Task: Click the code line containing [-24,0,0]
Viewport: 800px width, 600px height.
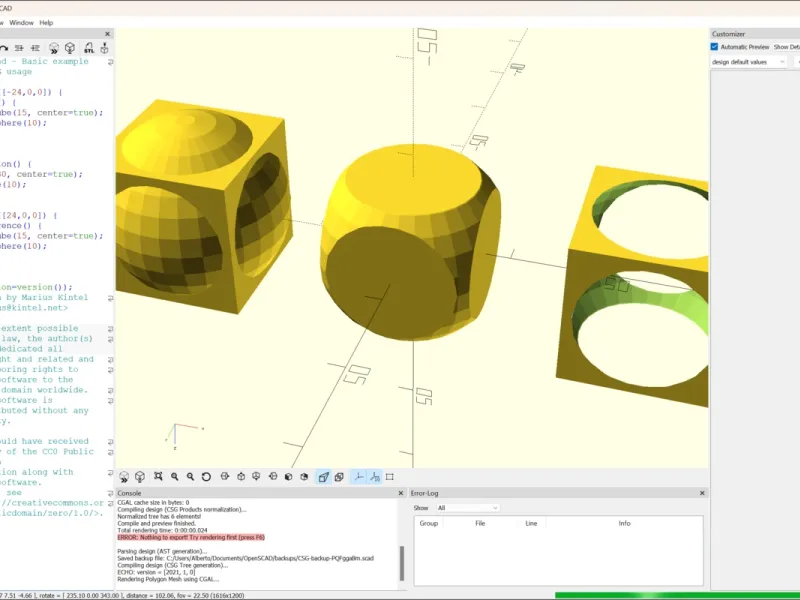Action: point(31,92)
